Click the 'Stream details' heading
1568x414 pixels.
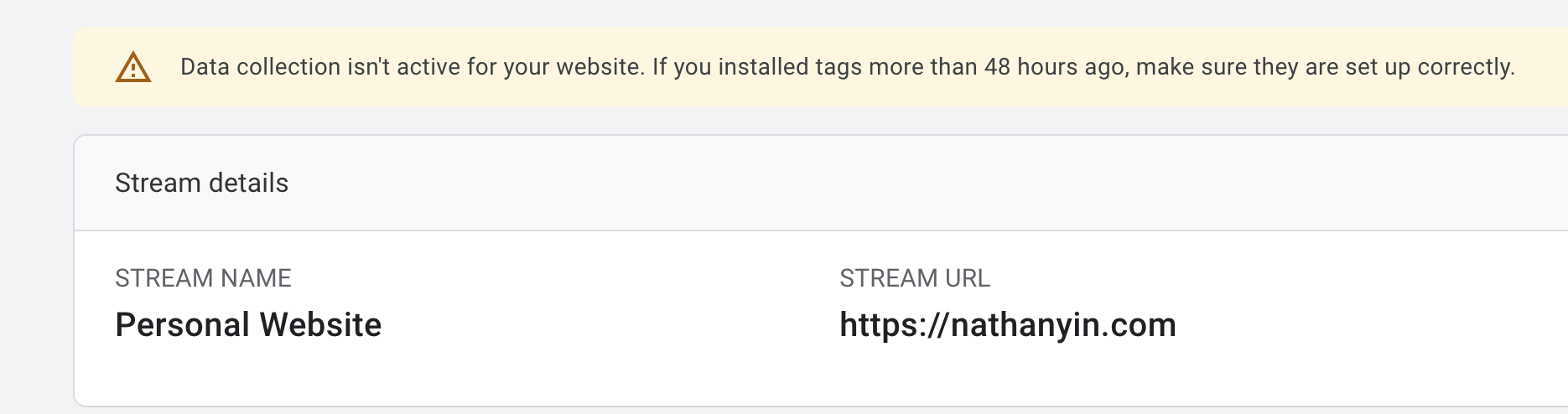point(201,183)
